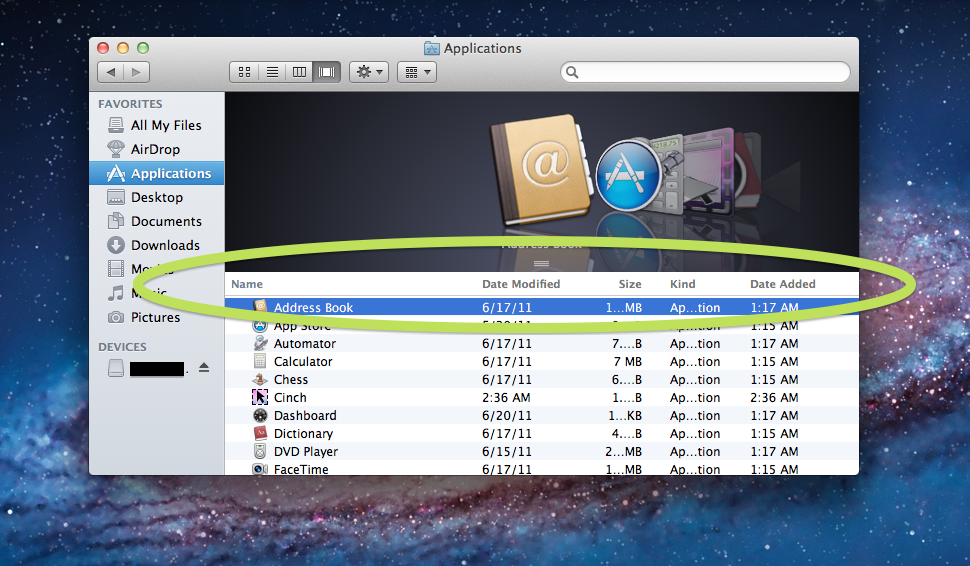Sort by Size column header
Viewport: 970px width, 566px height.
point(630,284)
